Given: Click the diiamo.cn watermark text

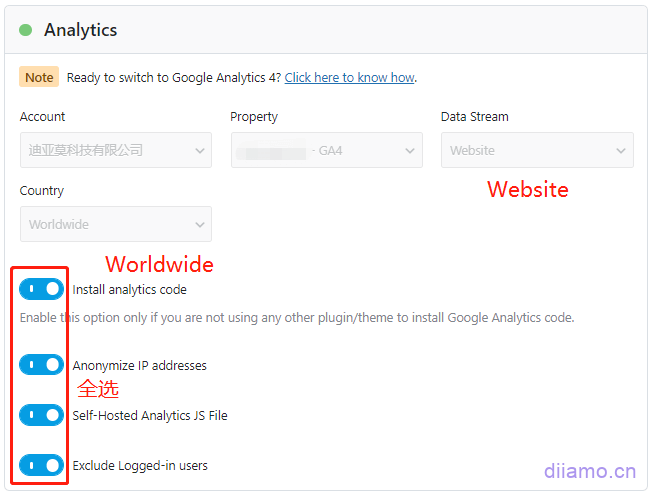Looking at the screenshot, I should (x=589, y=470).
